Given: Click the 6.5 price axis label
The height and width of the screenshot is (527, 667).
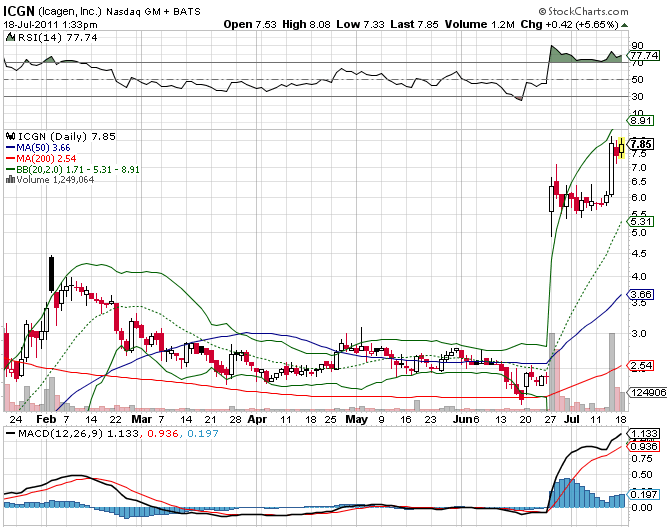Looking at the screenshot, I should point(638,182).
